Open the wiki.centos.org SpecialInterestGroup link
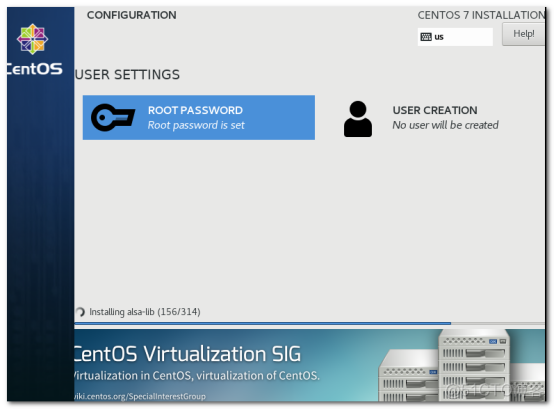Viewport: 554px width, 409px height. pos(140,396)
